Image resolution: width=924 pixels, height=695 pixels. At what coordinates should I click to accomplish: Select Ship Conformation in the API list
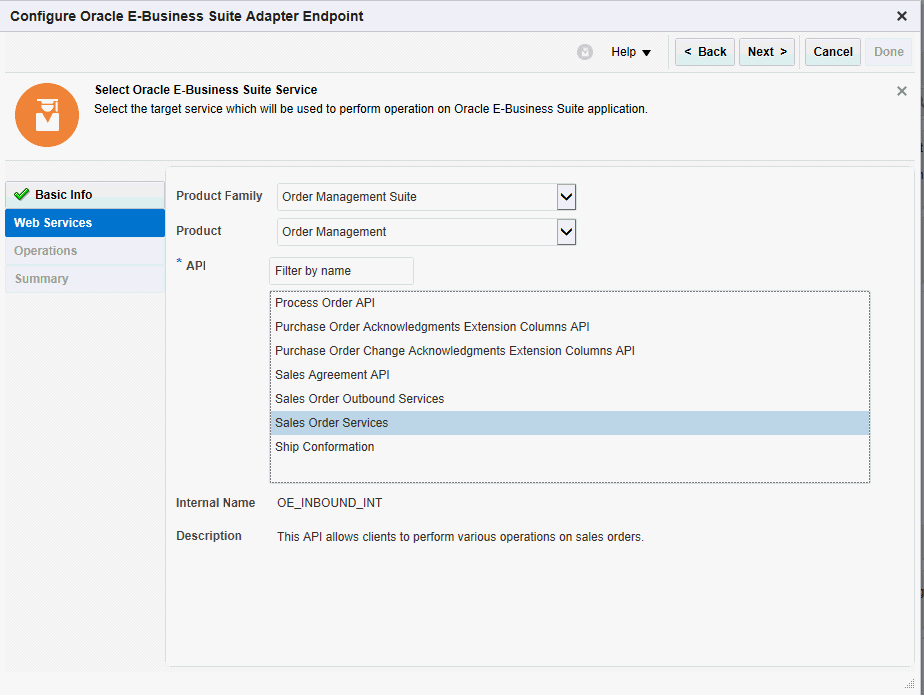tap(569, 447)
